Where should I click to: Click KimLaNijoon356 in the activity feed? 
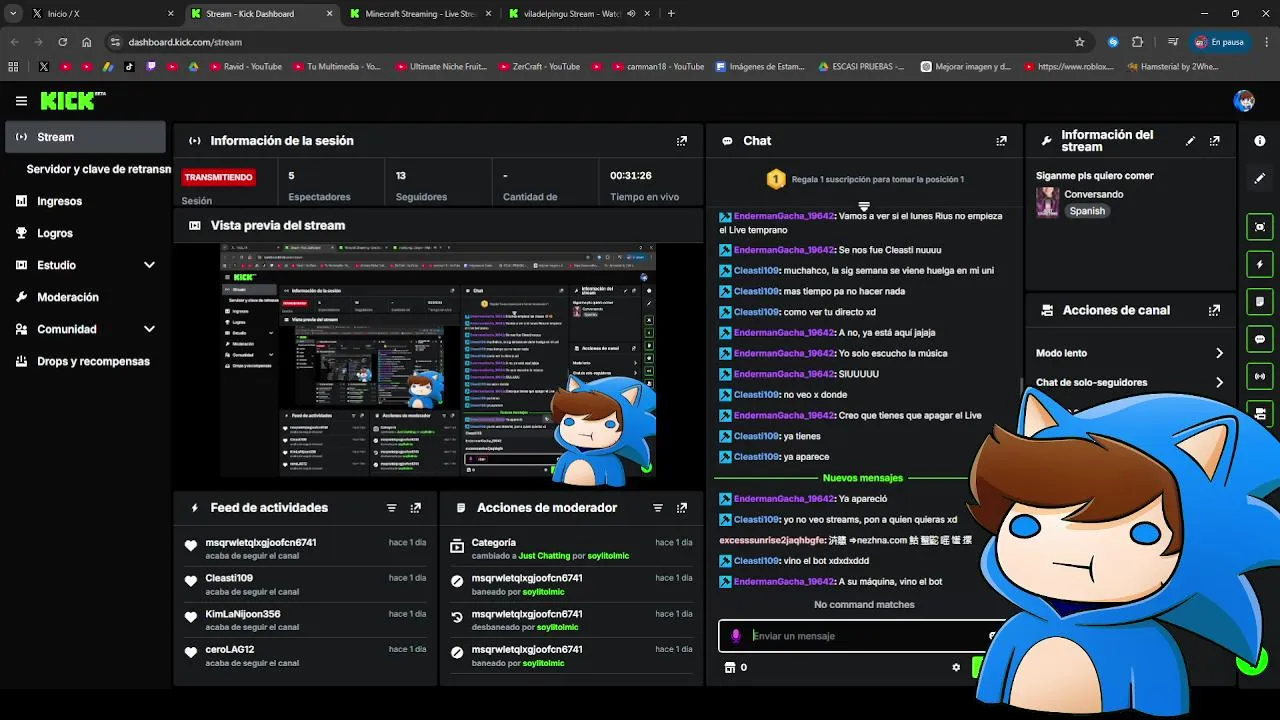coord(243,614)
